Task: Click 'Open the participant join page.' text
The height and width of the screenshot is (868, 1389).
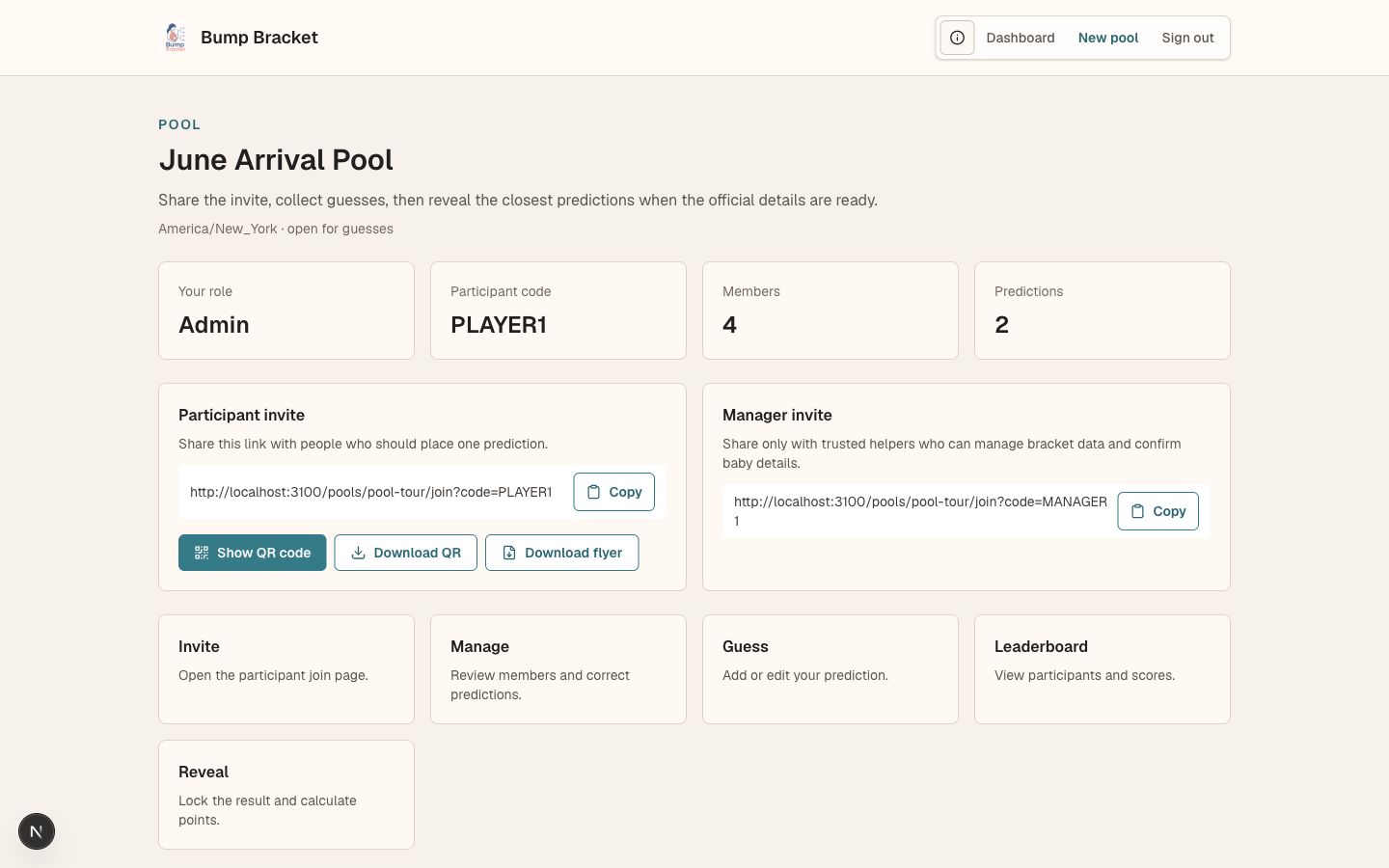Action: [x=273, y=675]
